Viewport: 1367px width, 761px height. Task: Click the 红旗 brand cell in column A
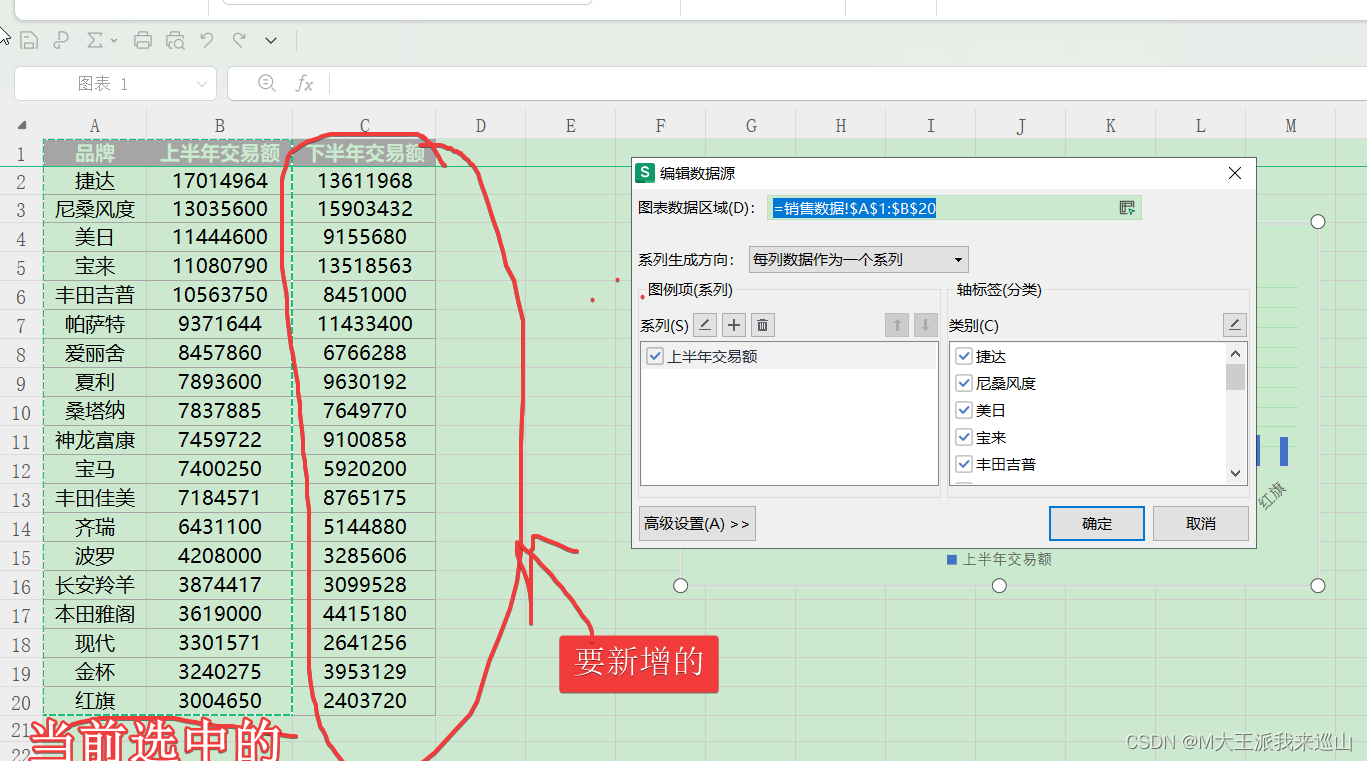coord(95,701)
